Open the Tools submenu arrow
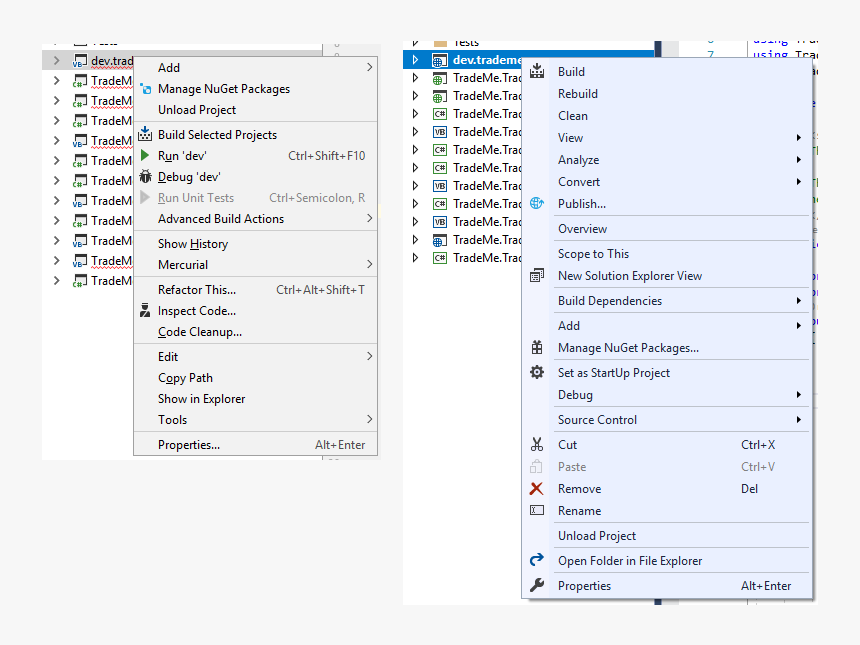 coord(369,420)
